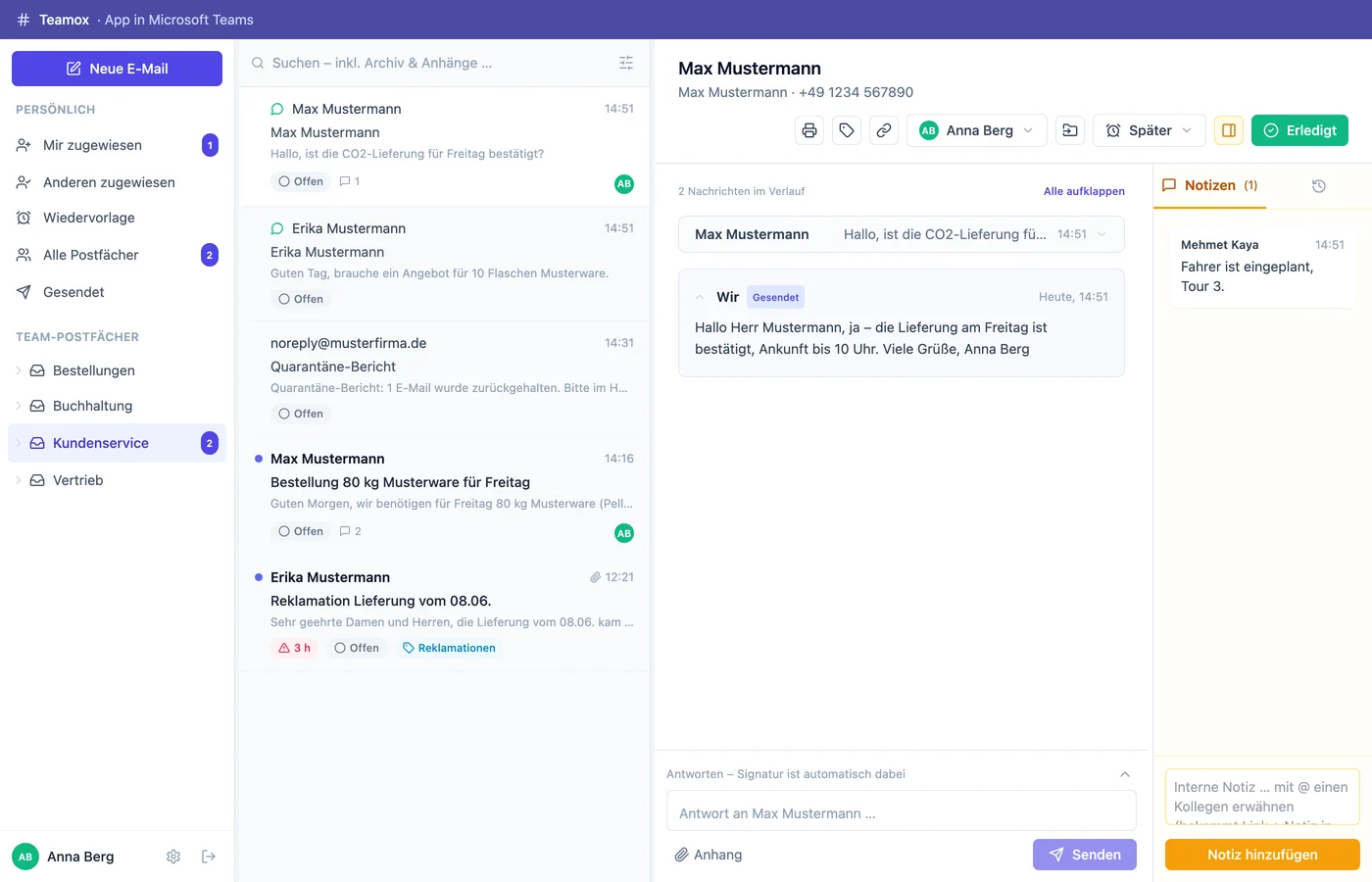
Task: Open Gesendet folder
Action: [x=117, y=292]
